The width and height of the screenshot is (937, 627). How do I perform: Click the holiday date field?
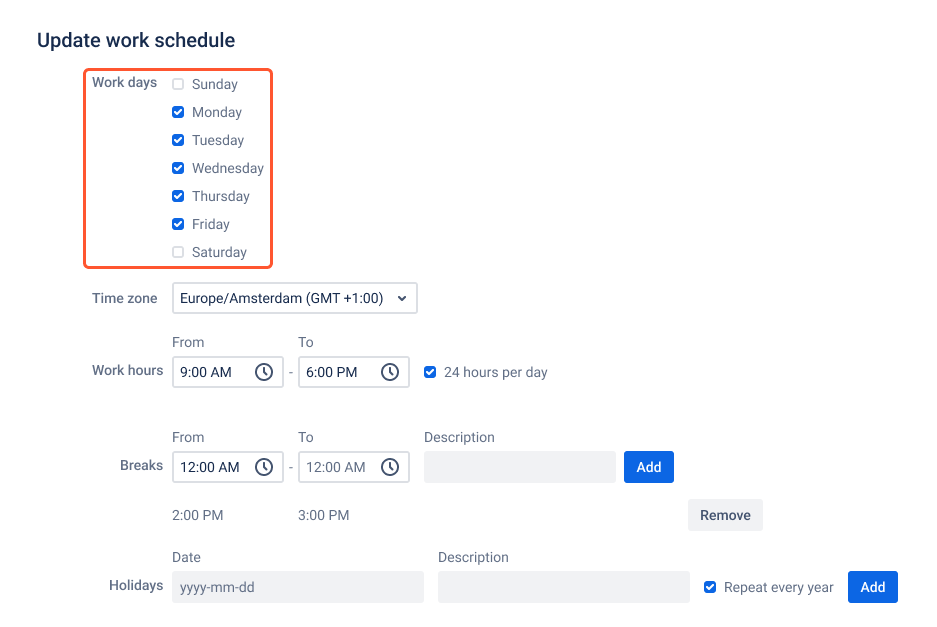297,587
